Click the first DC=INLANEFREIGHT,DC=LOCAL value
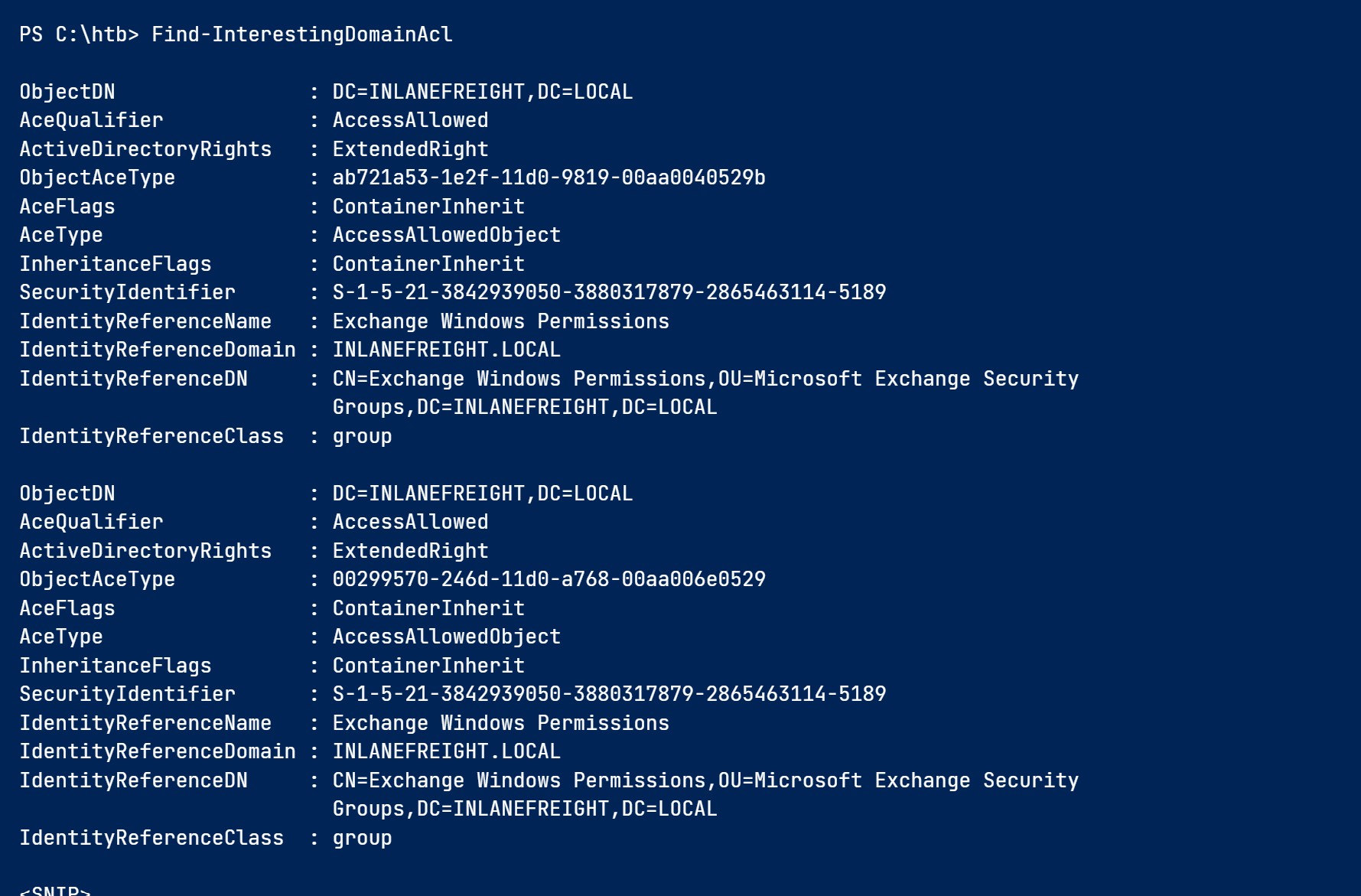 [x=482, y=92]
